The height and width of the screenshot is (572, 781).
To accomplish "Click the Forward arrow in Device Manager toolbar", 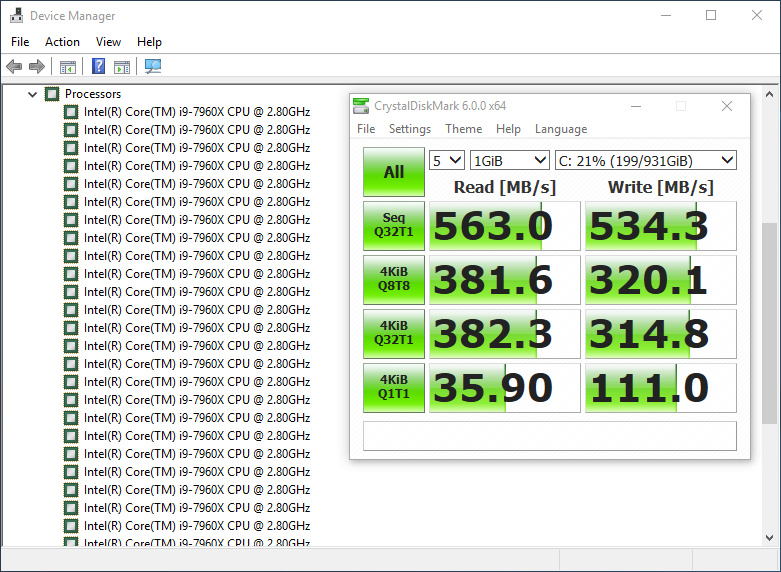I will click(37, 66).
